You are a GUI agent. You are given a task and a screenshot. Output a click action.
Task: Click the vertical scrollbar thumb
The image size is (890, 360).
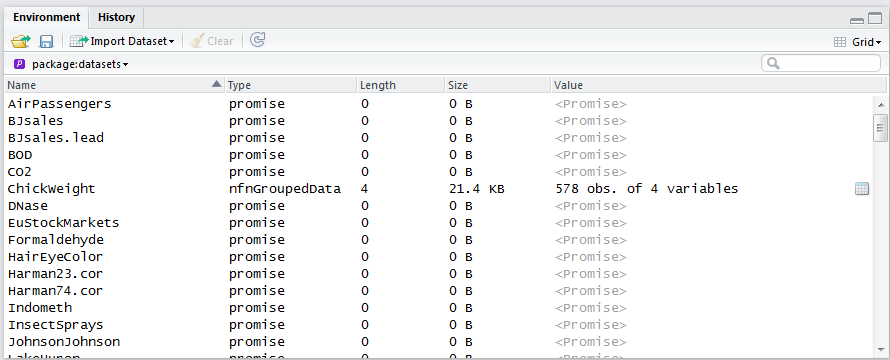tap(880, 128)
